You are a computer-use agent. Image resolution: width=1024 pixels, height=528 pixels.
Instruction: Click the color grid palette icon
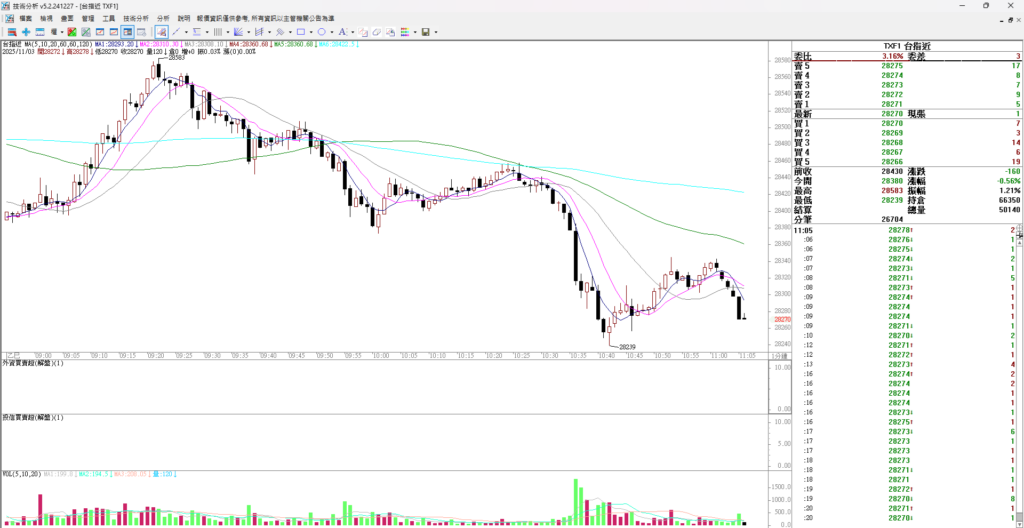(x=405, y=32)
